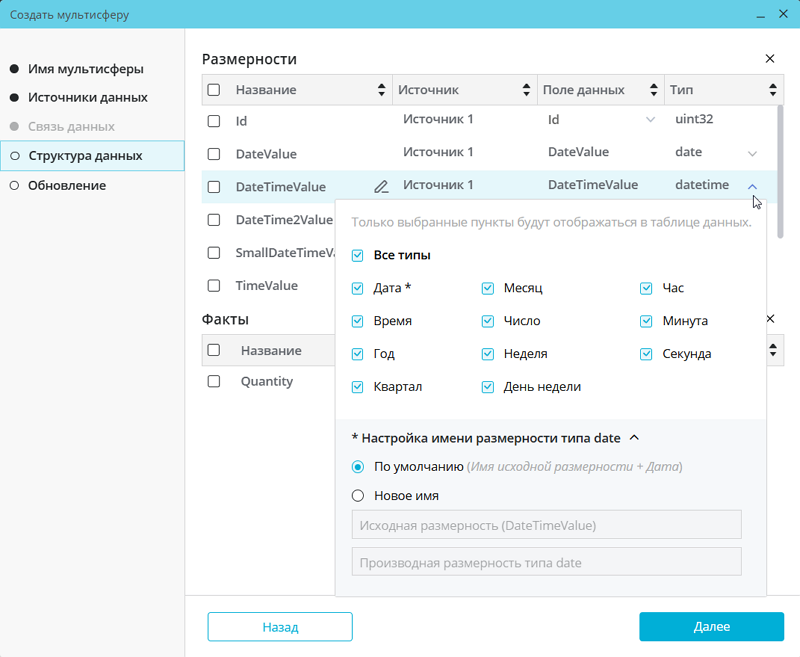Select the Новое имя radio button

pyautogui.click(x=358, y=495)
